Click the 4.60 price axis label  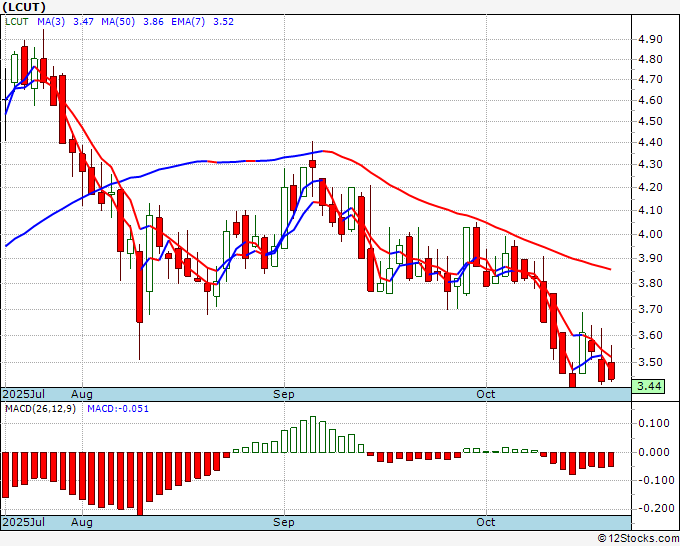click(650, 100)
